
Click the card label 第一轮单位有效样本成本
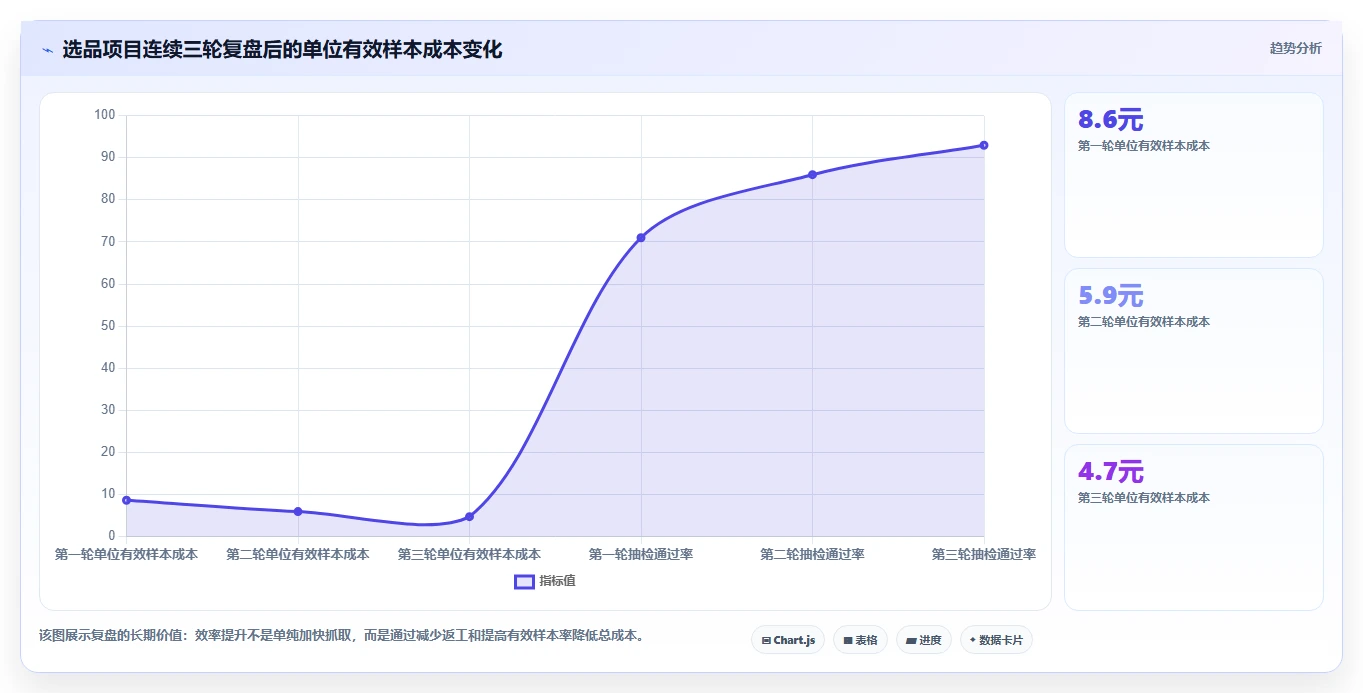pos(1144,146)
